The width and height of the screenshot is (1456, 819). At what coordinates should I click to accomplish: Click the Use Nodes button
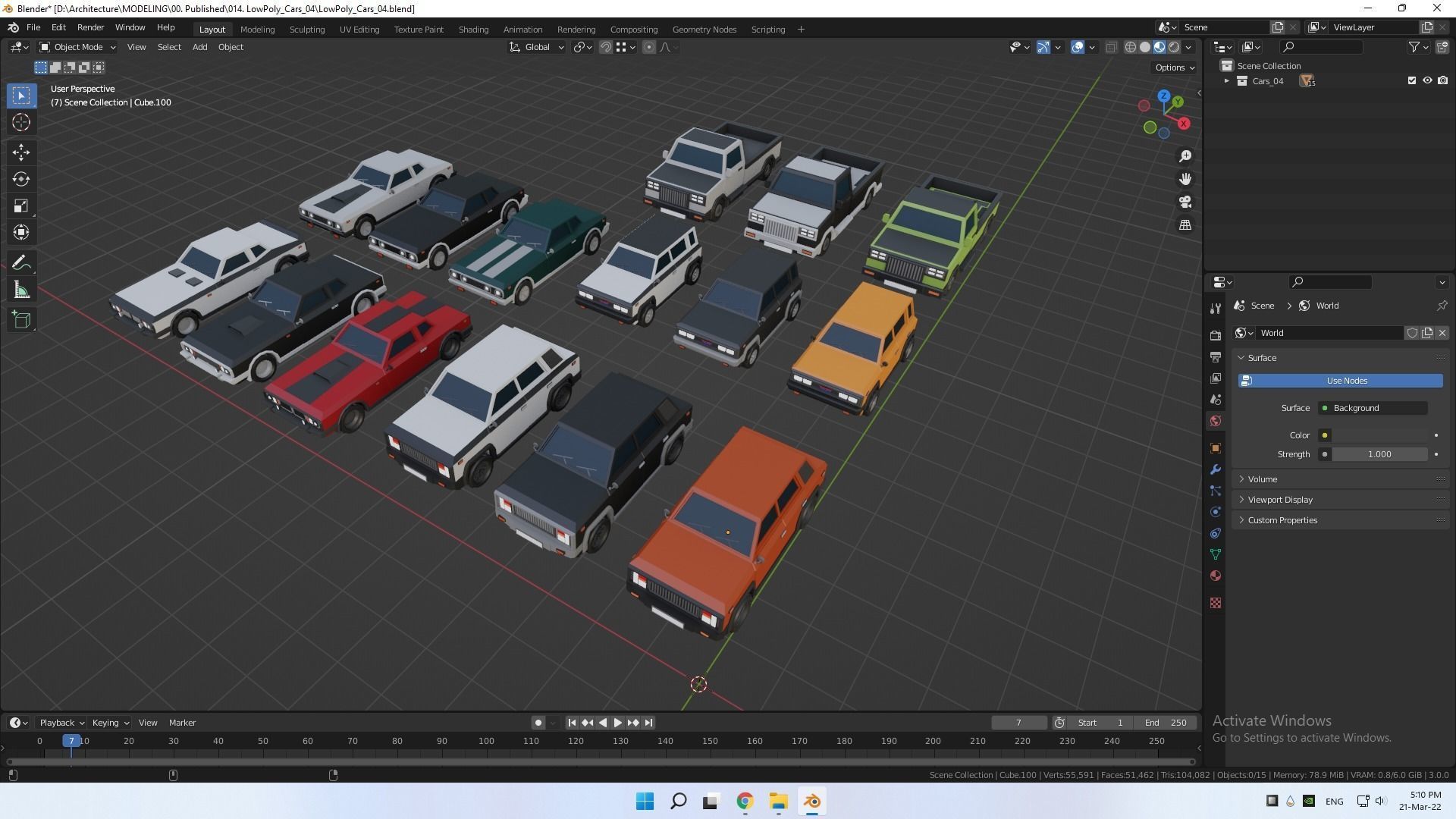coord(1341,381)
